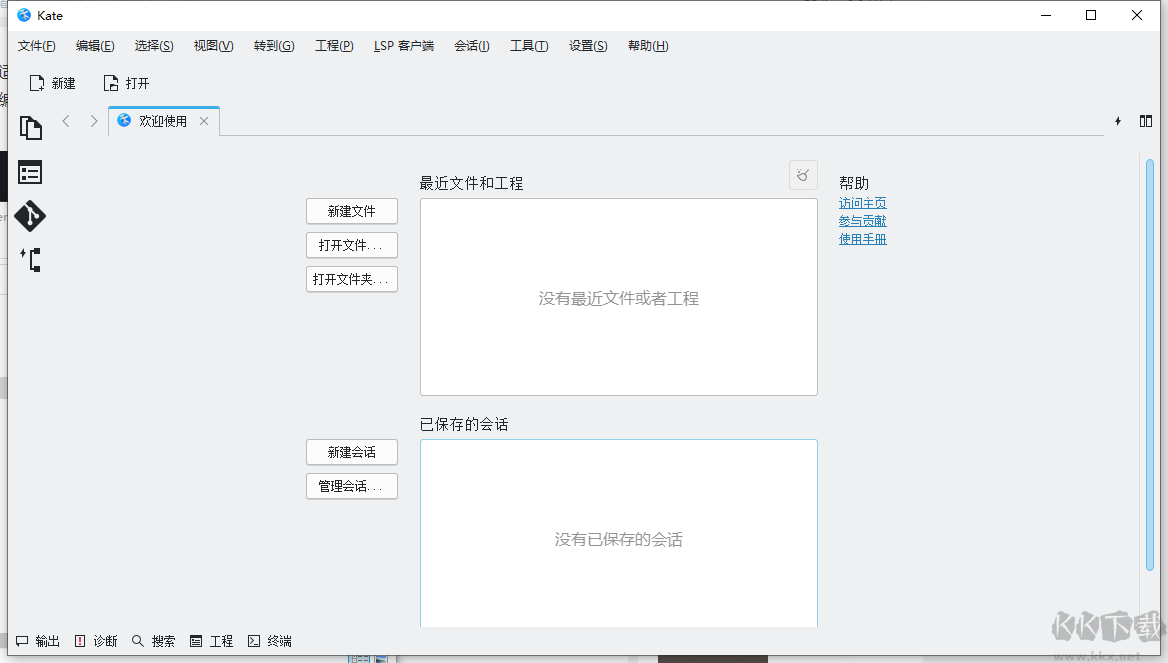The width and height of the screenshot is (1168, 663).
Task: Click the 新建文件 button
Action: coord(352,211)
